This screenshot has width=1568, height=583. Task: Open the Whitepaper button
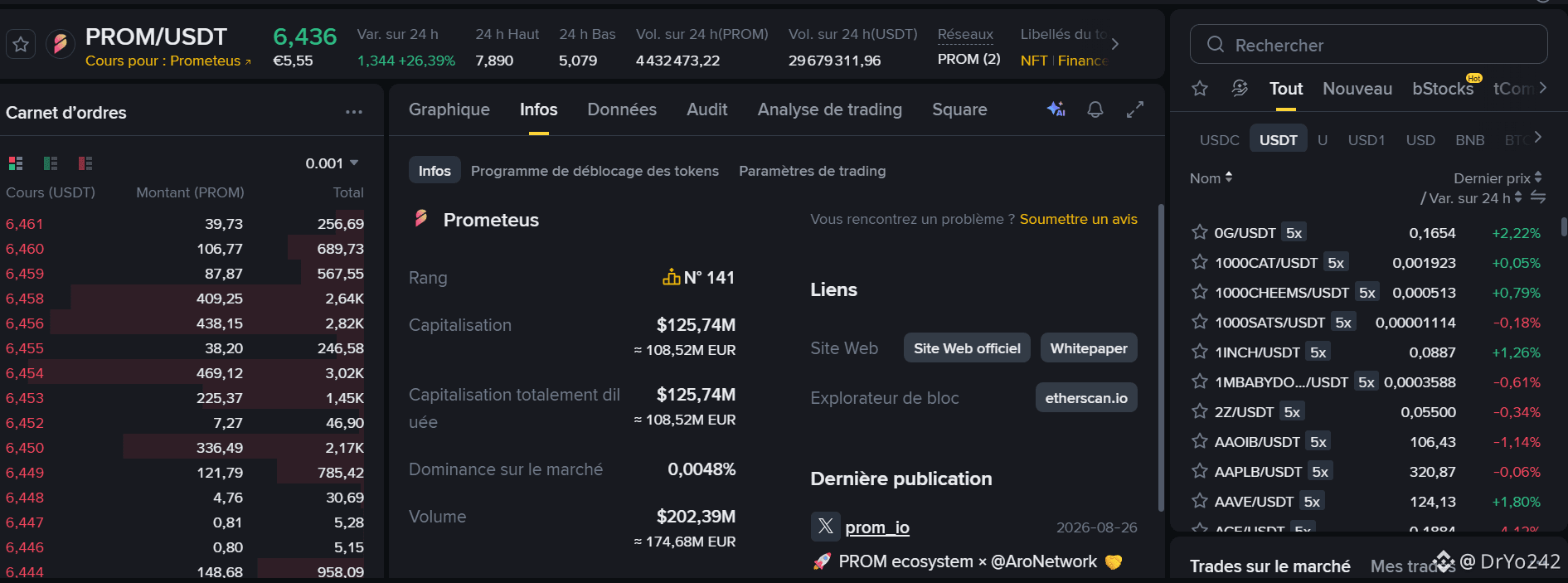click(x=1089, y=348)
